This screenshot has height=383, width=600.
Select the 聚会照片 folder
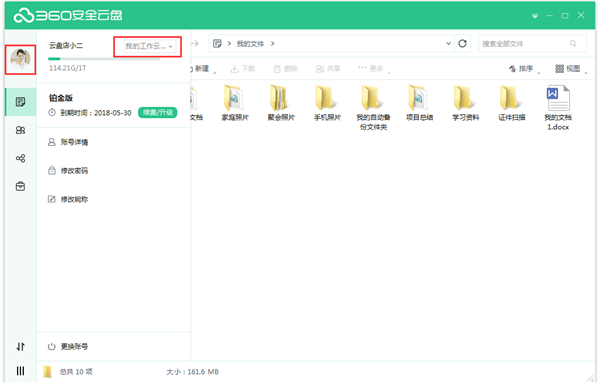(281, 103)
